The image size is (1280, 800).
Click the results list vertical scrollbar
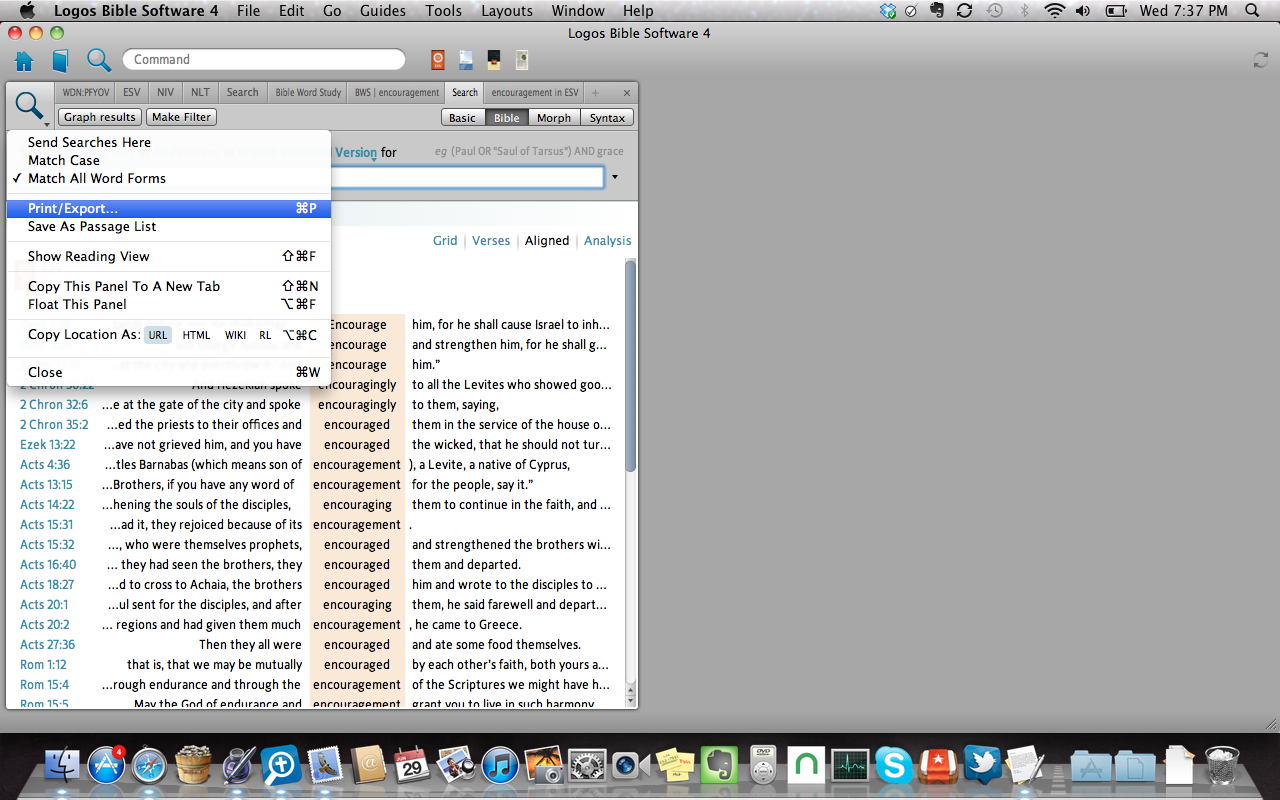tap(630, 365)
